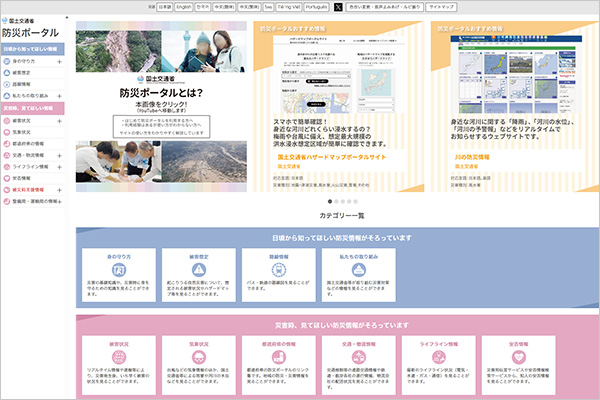
Task: Click the 身の守り方 sidebar icon
Action: pyautogui.click(x=7, y=61)
